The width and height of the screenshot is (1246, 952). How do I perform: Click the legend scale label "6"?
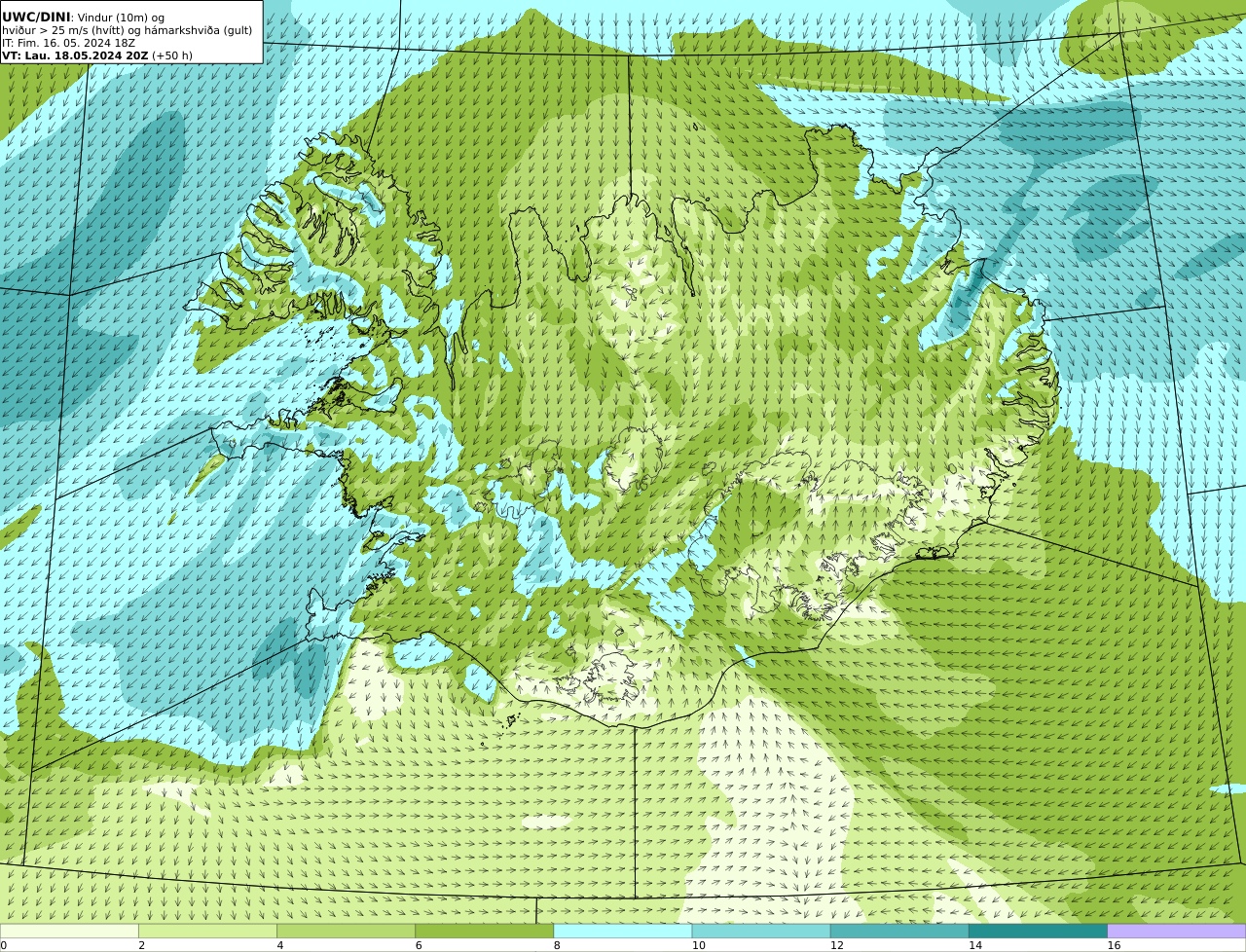419,945
